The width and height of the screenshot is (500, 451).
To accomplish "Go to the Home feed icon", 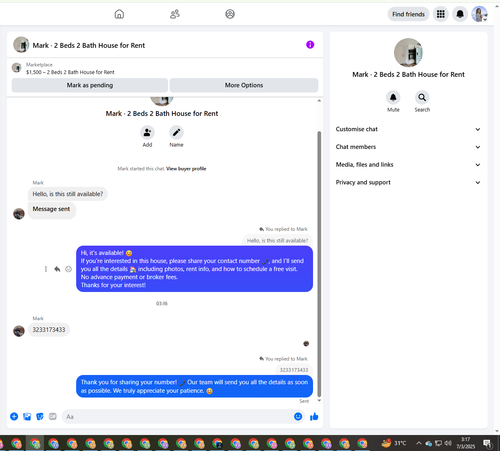I will [x=119, y=14].
